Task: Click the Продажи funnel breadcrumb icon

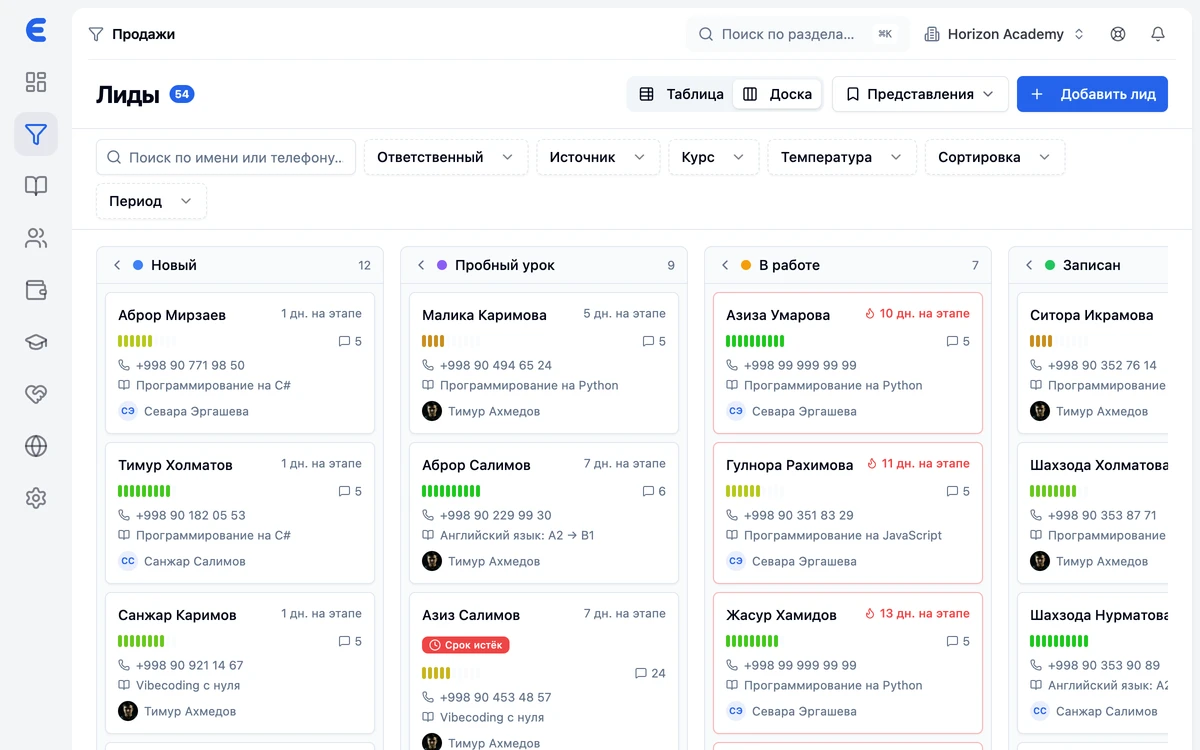Action: 96,34
